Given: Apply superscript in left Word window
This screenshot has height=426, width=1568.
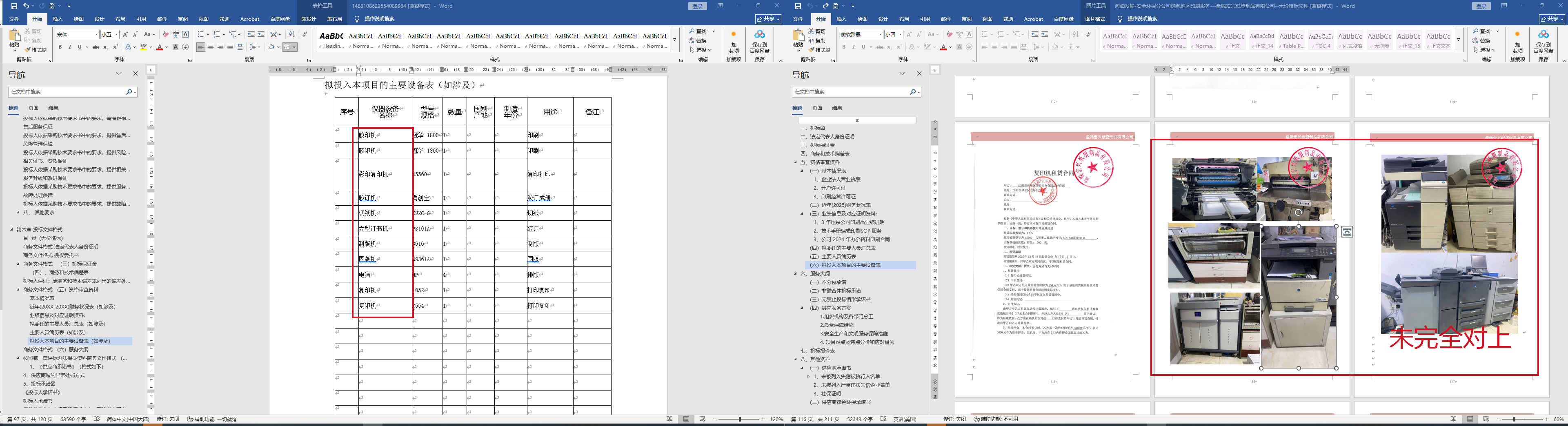Looking at the screenshot, I should click(x=115, y=47).
